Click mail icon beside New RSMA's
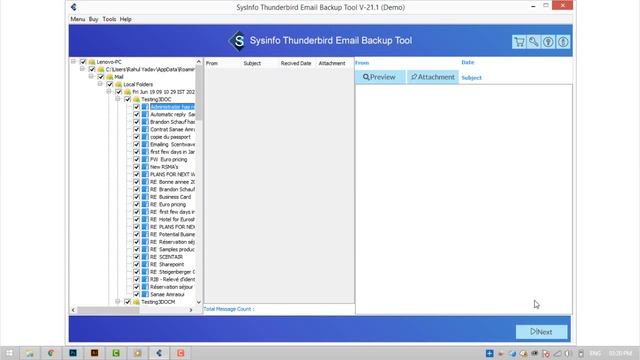The height and width of the screenshot is (360, 640). tap(145, 167)
